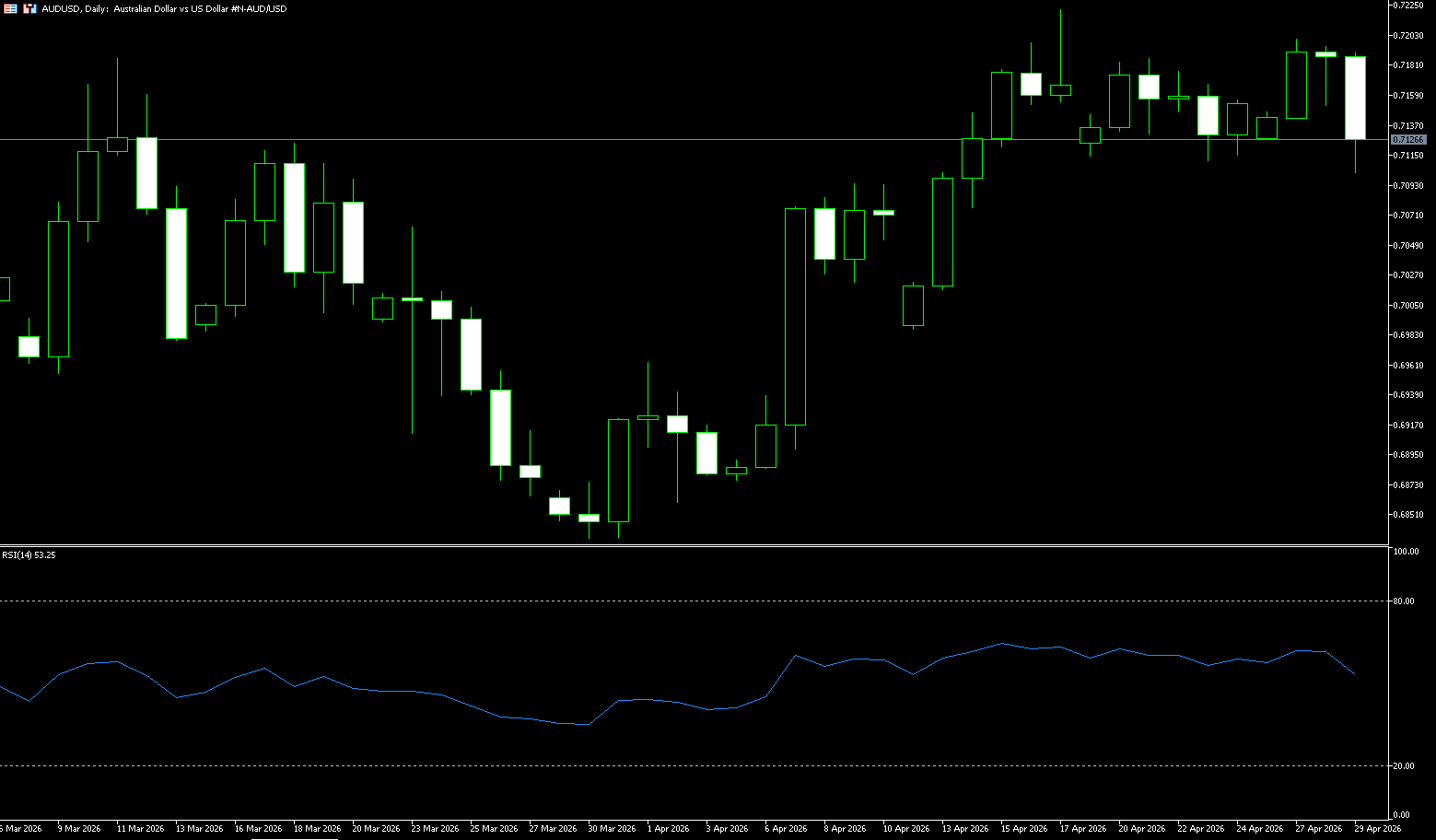Click the current price label 0.71266
This screenshot has height=840, width=1436.
click(1407, 140)
